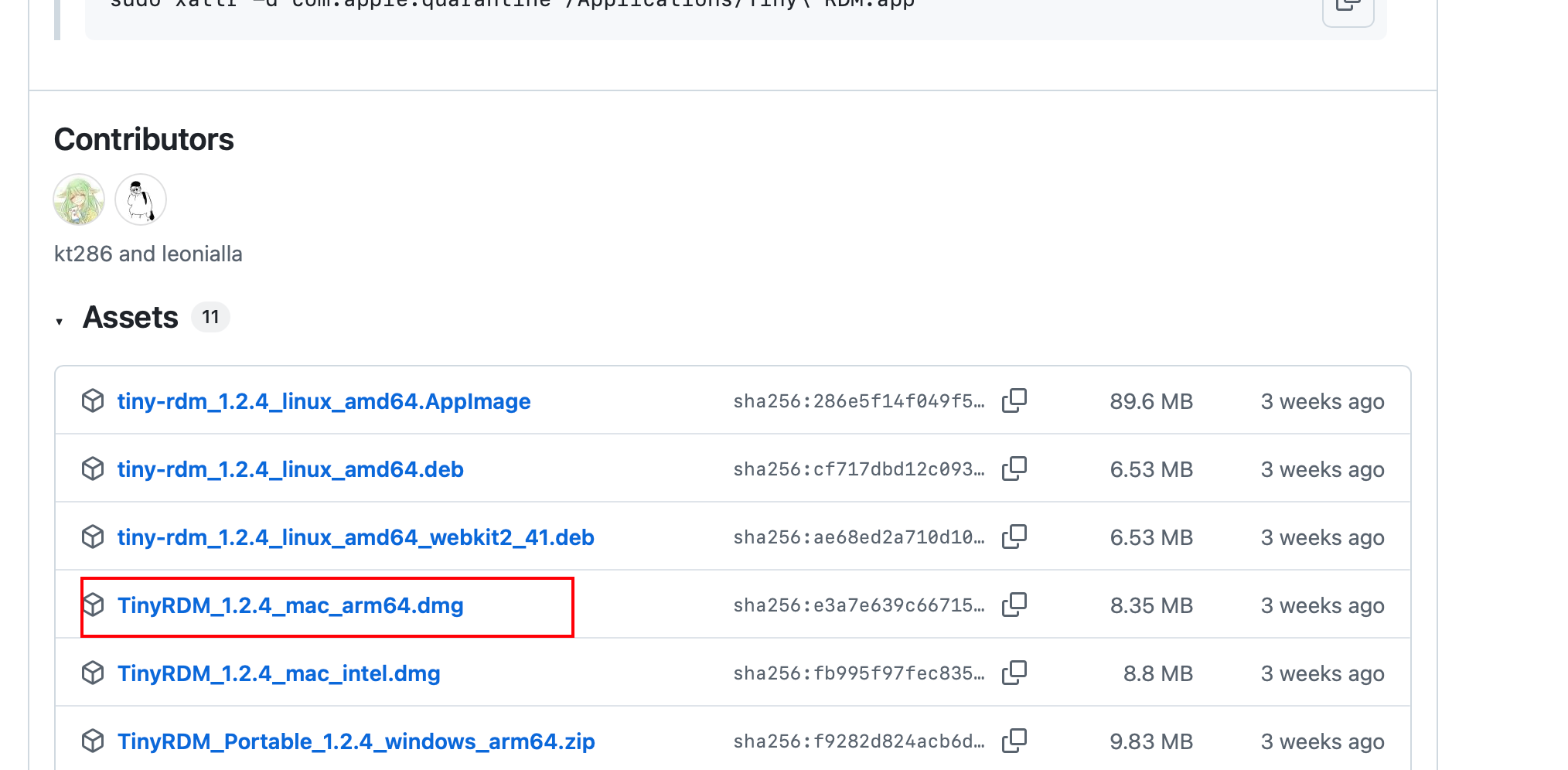This screenshot has width=1568, height=770.
Task: Click '3 weeks ago' for mac_intel.dmg
Action: pos(1322,673)
